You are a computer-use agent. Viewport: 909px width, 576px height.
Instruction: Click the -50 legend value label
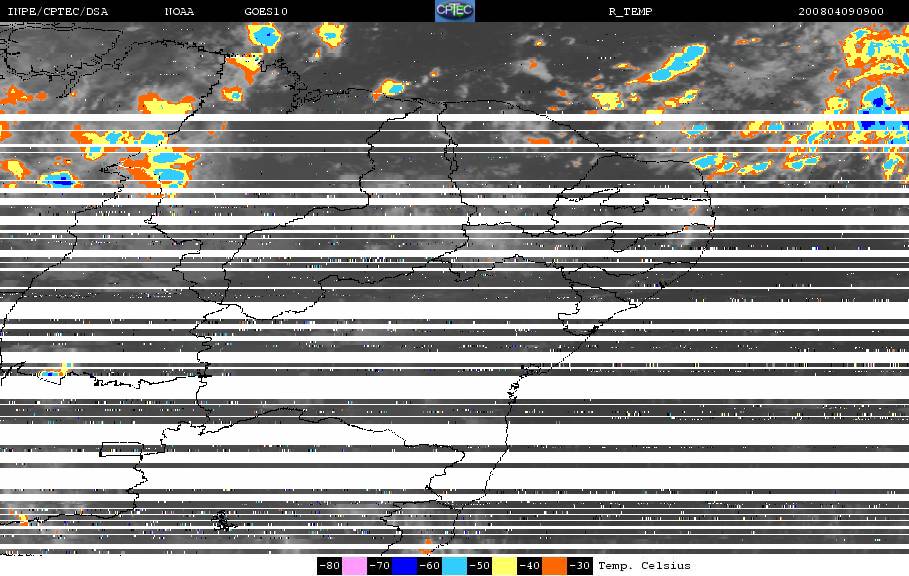[x=479, y=566]
